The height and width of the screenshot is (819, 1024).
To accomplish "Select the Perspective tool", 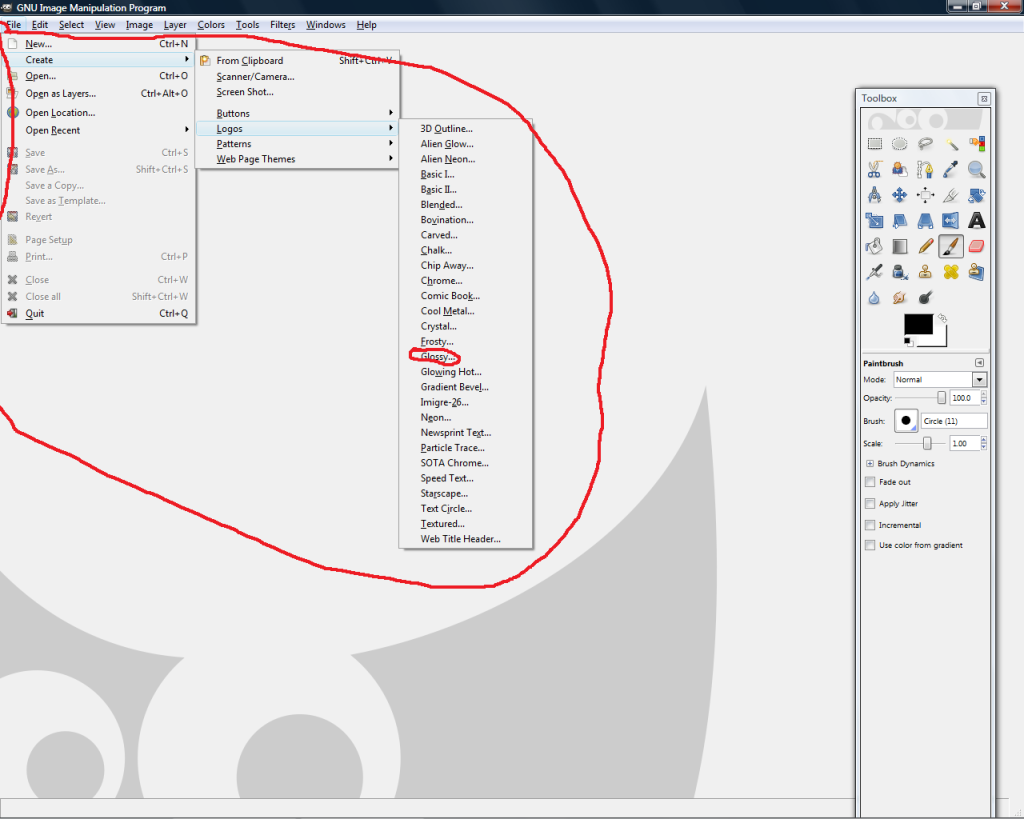I will (925, 221).
